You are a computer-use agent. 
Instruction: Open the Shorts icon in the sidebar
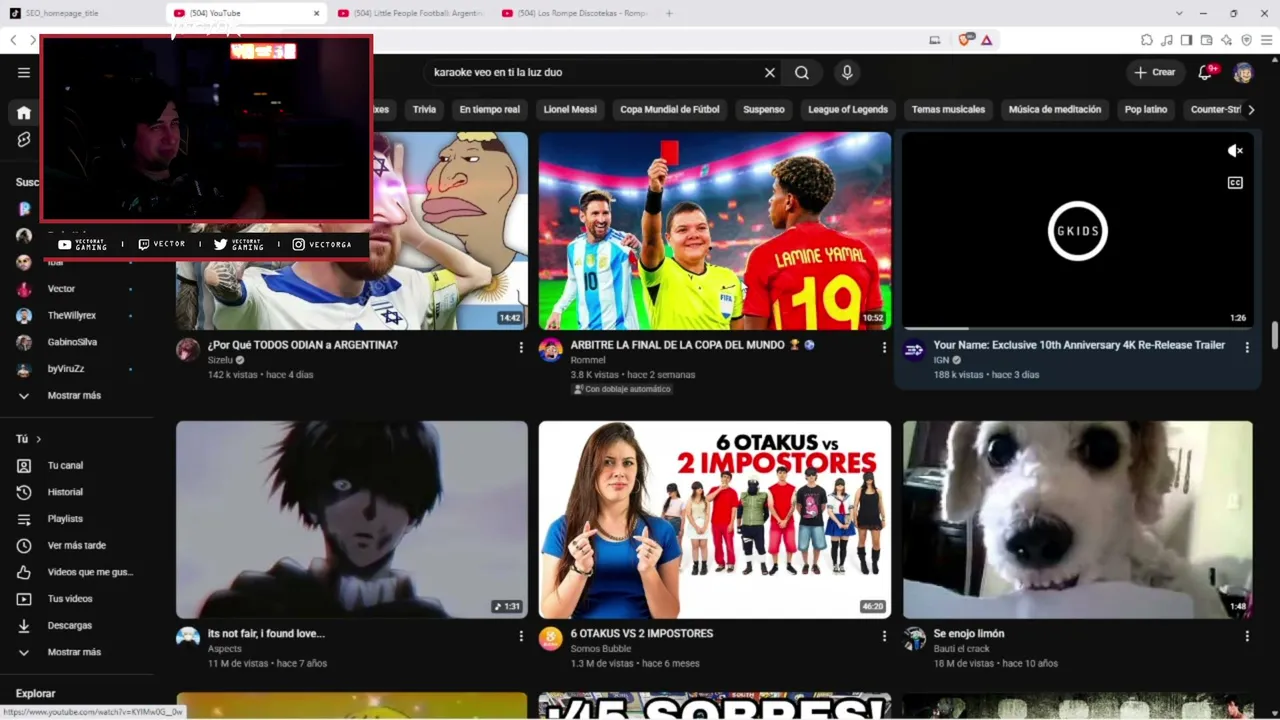[x=24, y=140]
